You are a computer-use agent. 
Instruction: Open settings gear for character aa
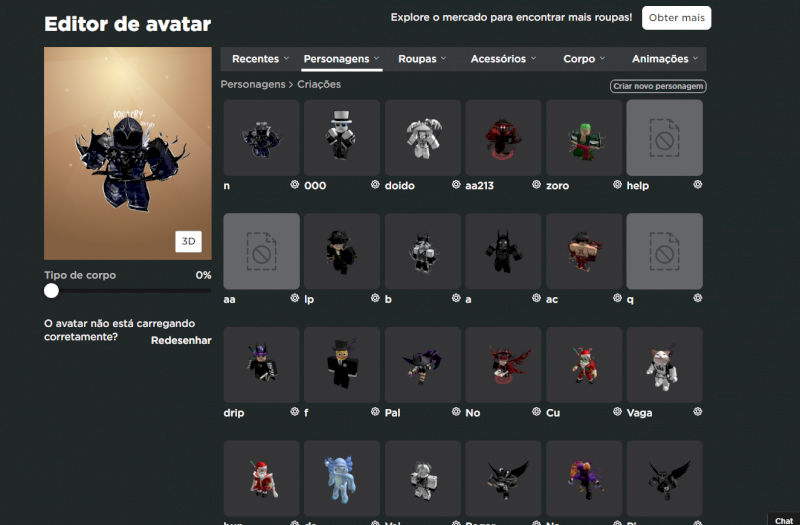[294, 298]
